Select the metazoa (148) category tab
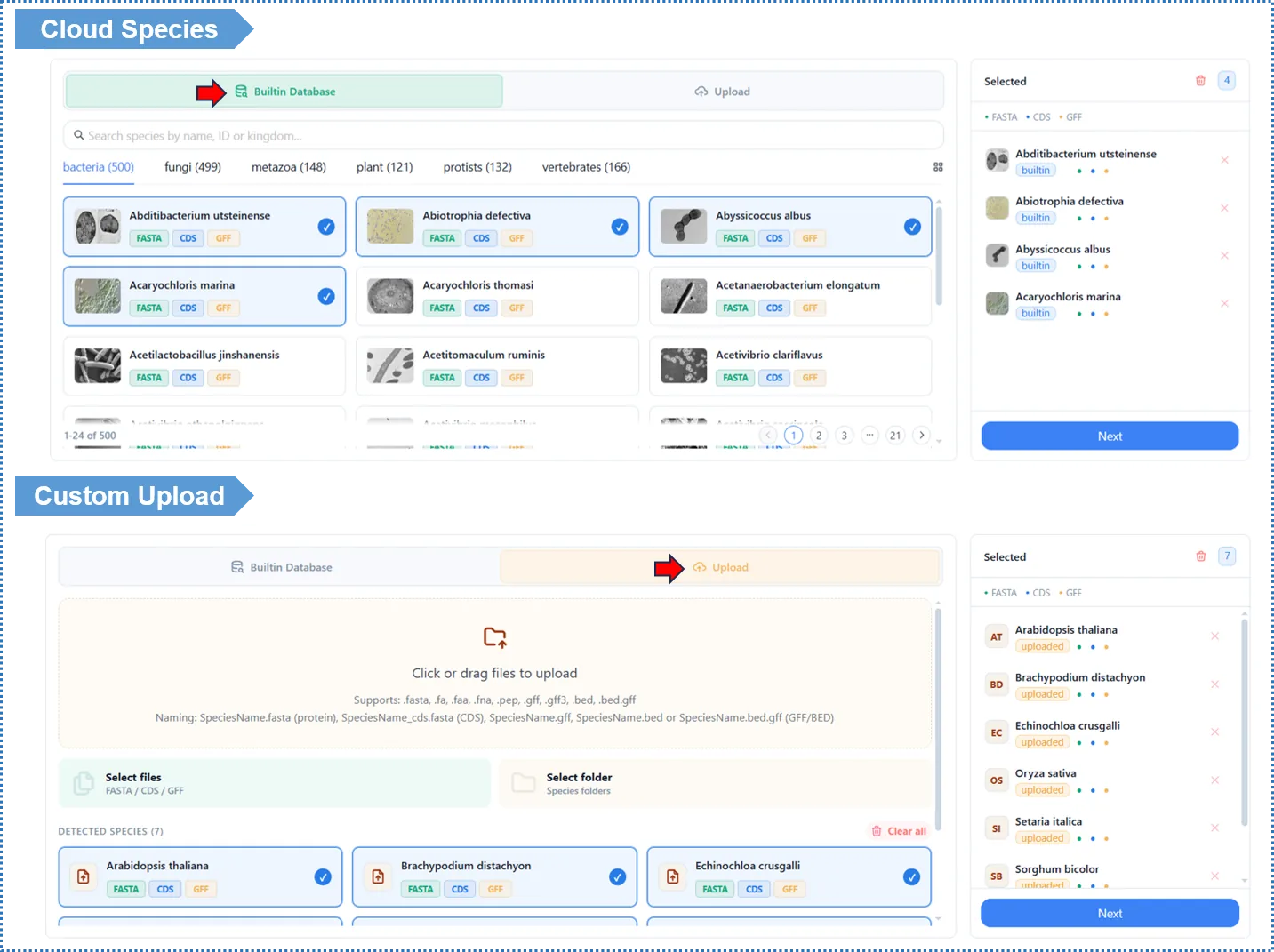This screenshot has height=952, width=1274. tap(289, 167)
